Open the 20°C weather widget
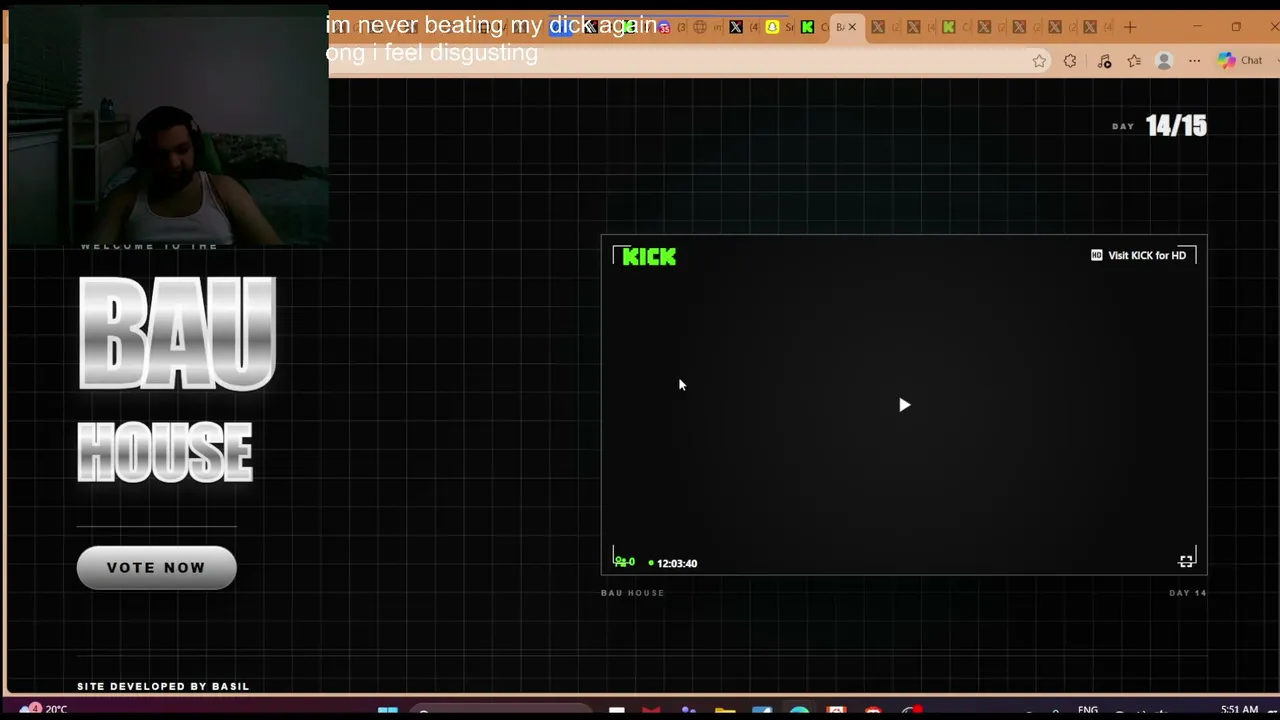This screenshot has width=1280, height=720. (42, 709)
